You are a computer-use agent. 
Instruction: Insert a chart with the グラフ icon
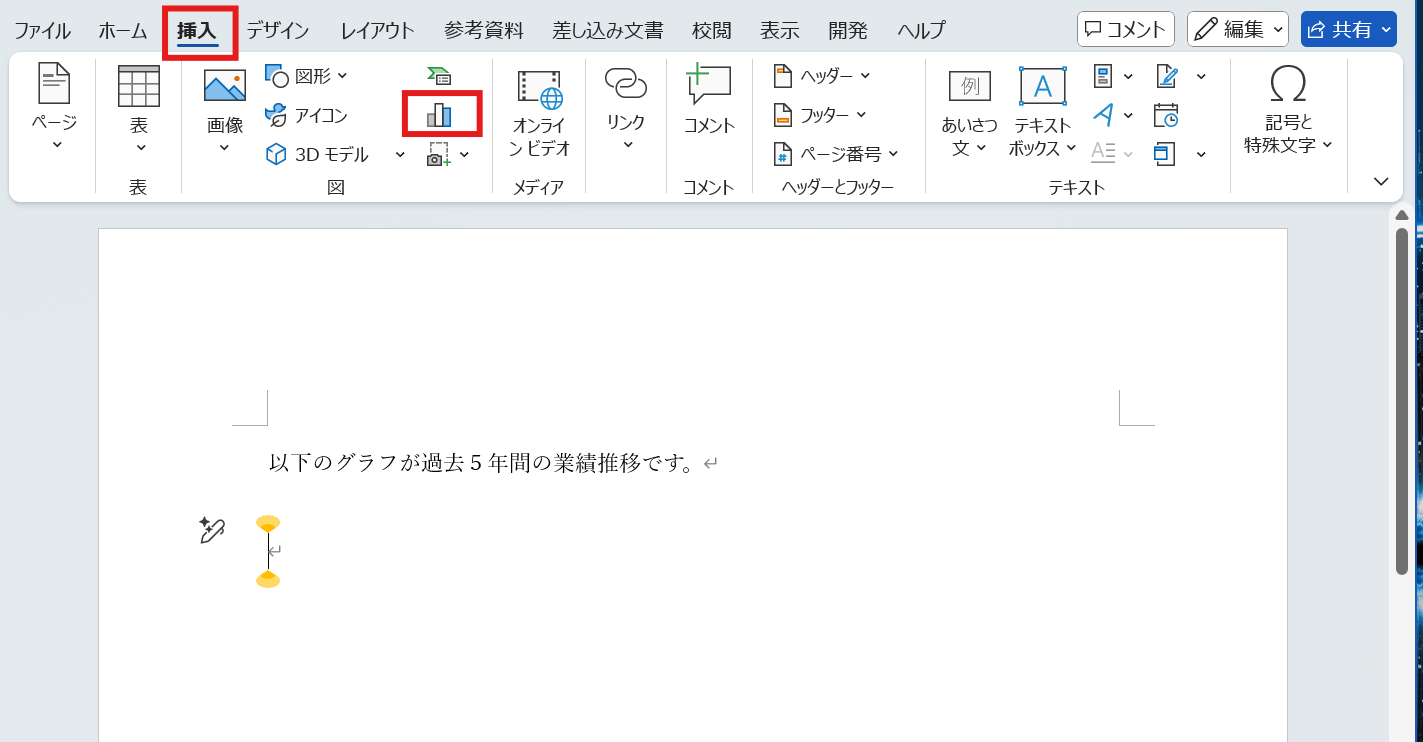[440, 113]
